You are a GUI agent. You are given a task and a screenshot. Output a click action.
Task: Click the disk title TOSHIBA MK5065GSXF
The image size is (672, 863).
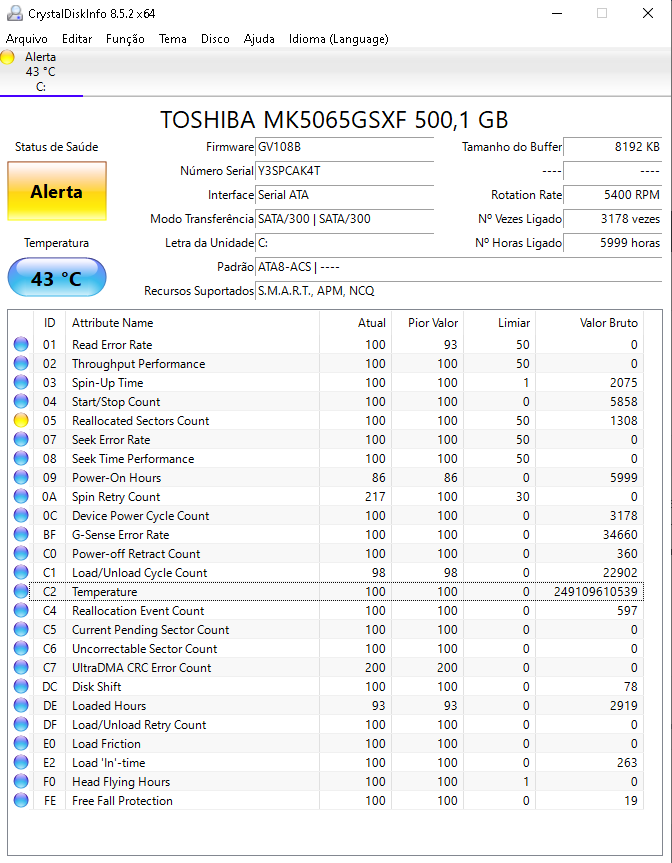(334, 120)
